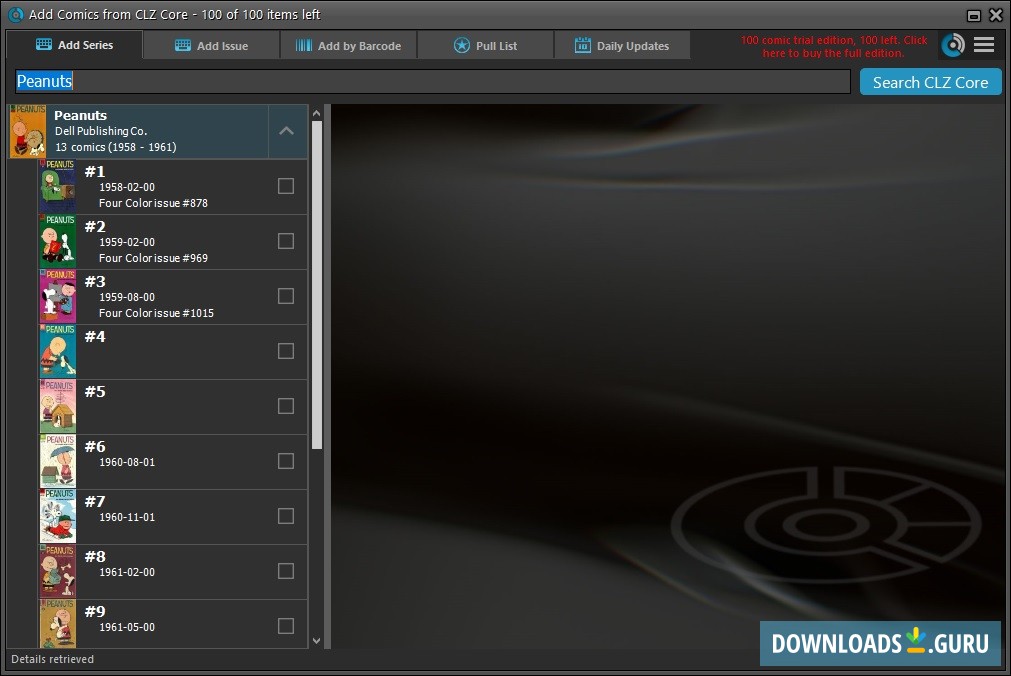Click the cover thumbnail of issue #4
Viewport: 1011px width, 676px height.
tap(58, 352)
